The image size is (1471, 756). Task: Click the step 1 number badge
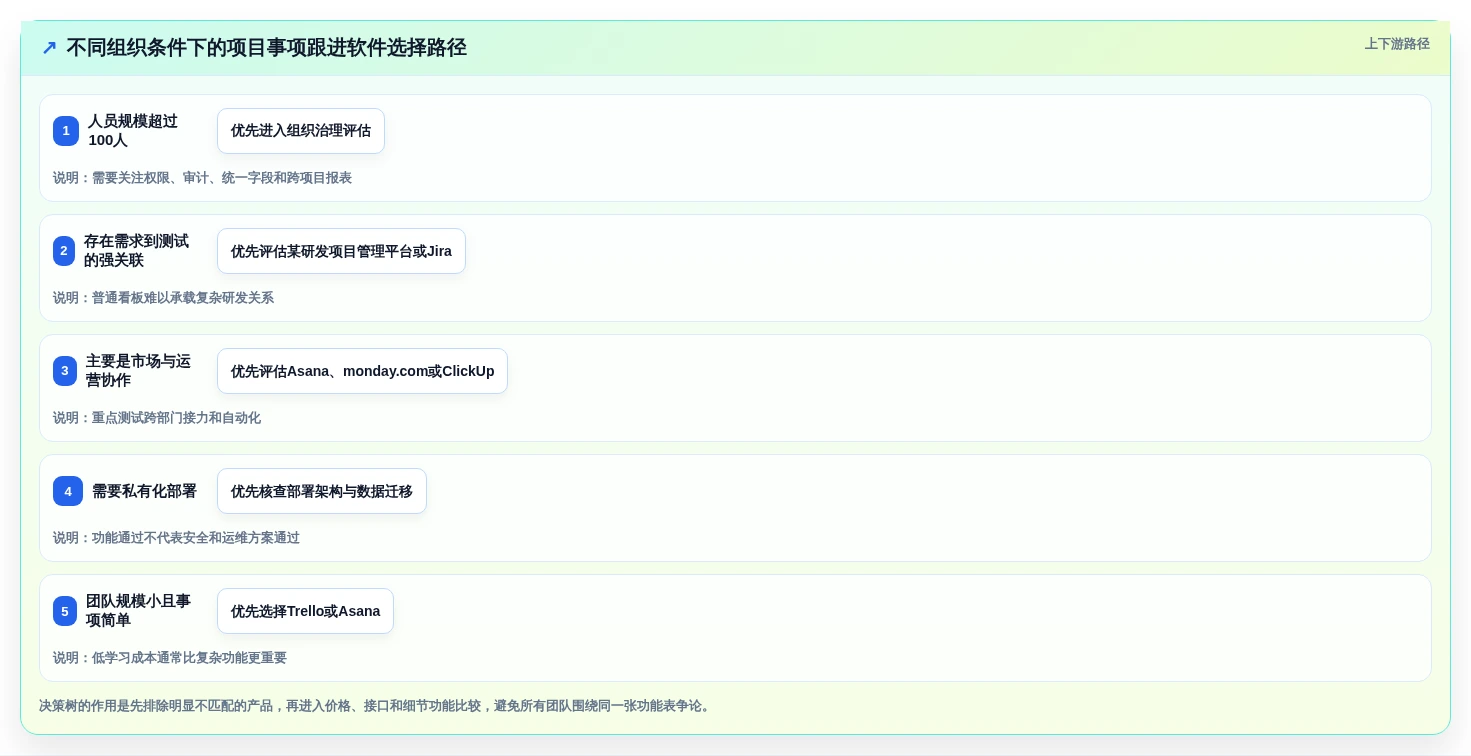(x=66, y=131)
